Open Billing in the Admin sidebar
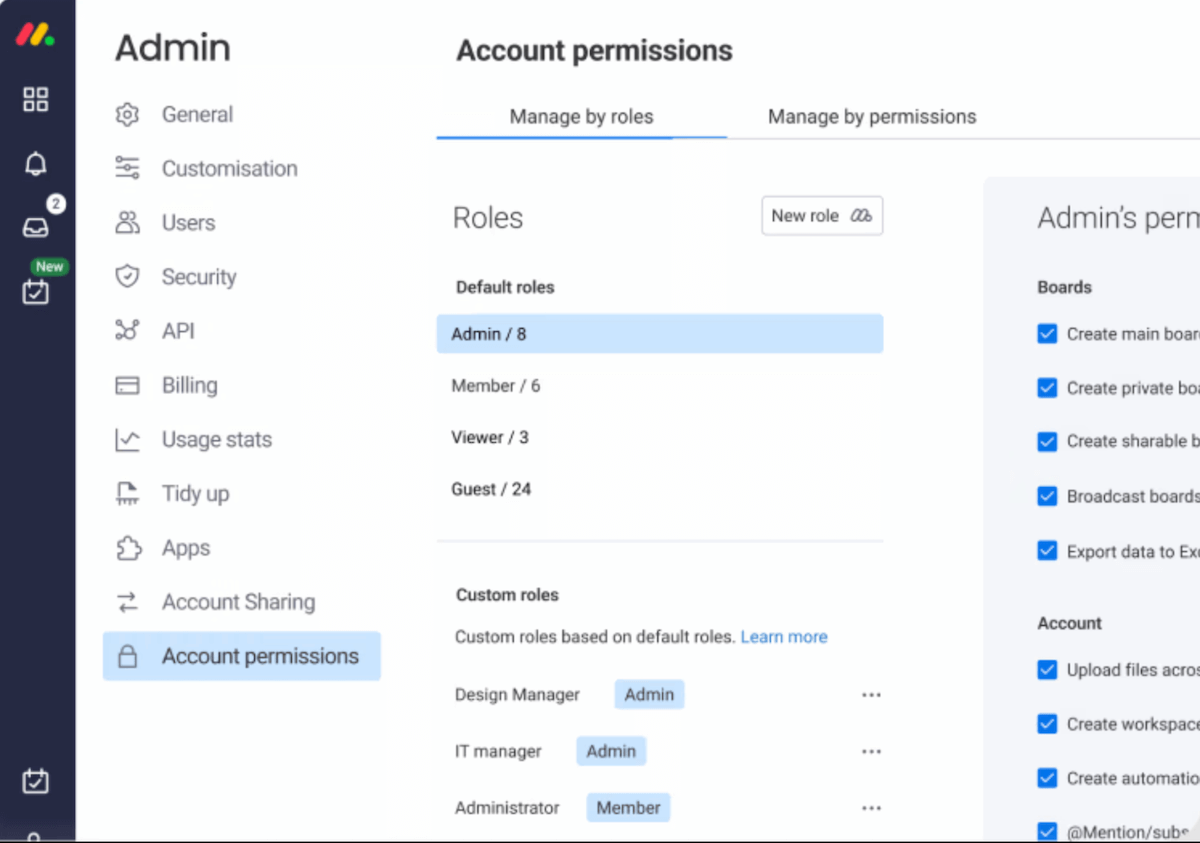 click(x=189, y=386)
